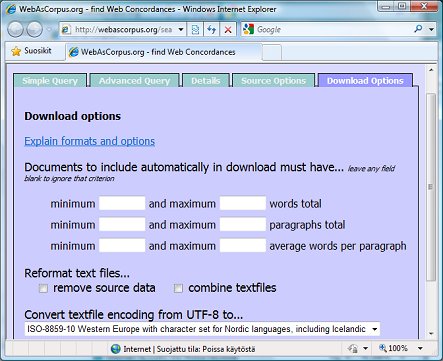Switch to Details tab
The width and height of the screenshot is (443, 361).
click(206, 81)
